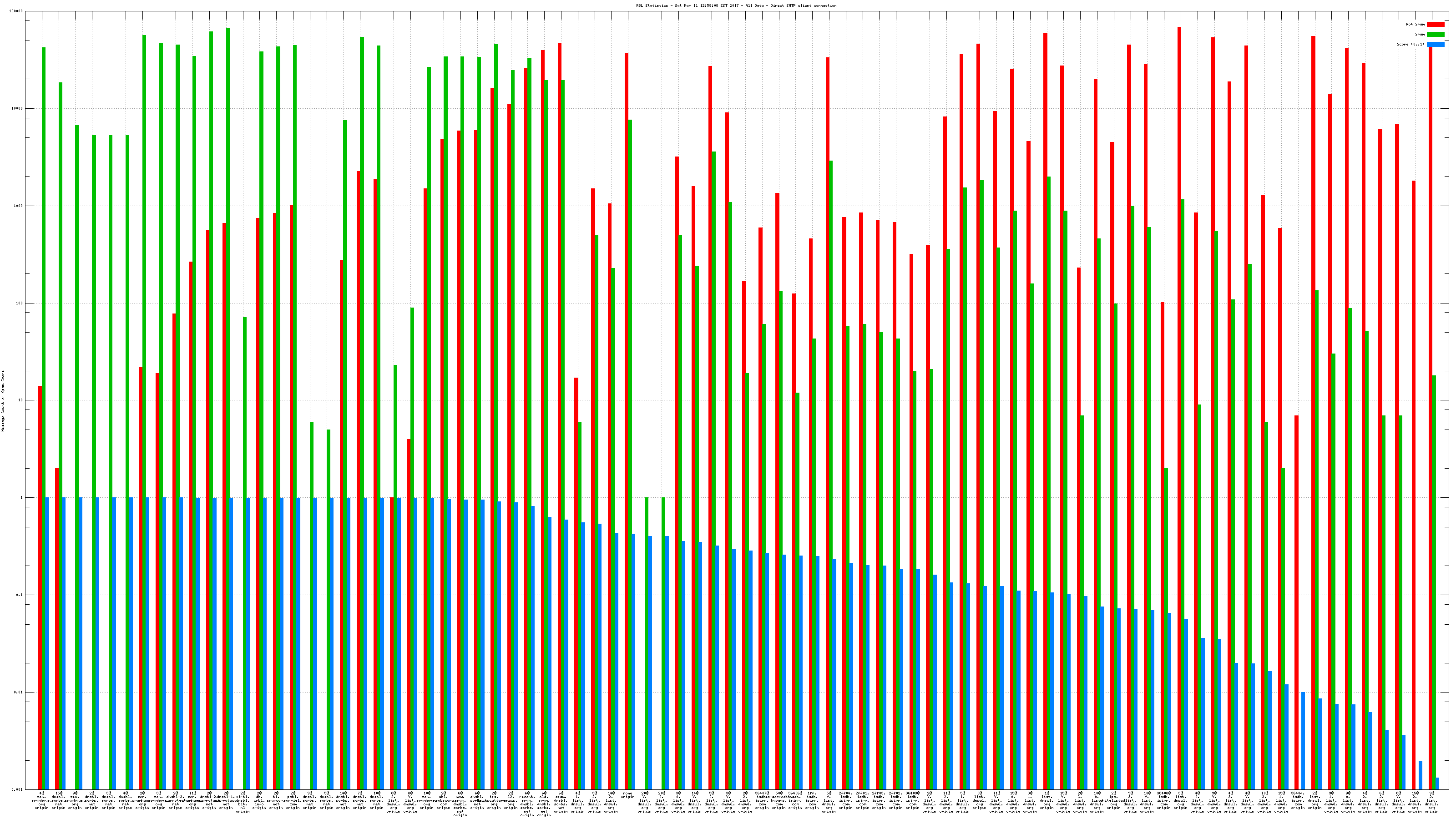
Task: Click the 2ff04.iadb.isipp.com x-axis label
Action: coord(845,800)
